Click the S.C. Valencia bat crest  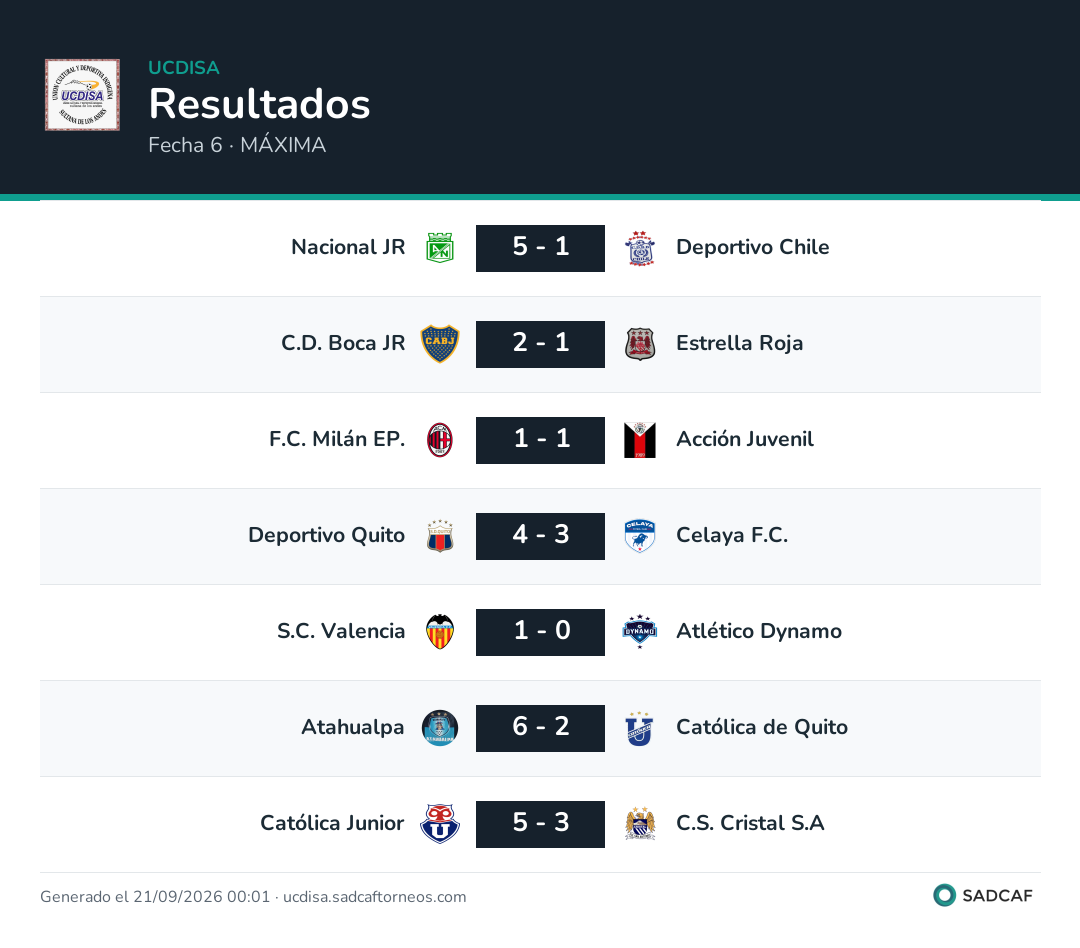(x=440, y=632)
